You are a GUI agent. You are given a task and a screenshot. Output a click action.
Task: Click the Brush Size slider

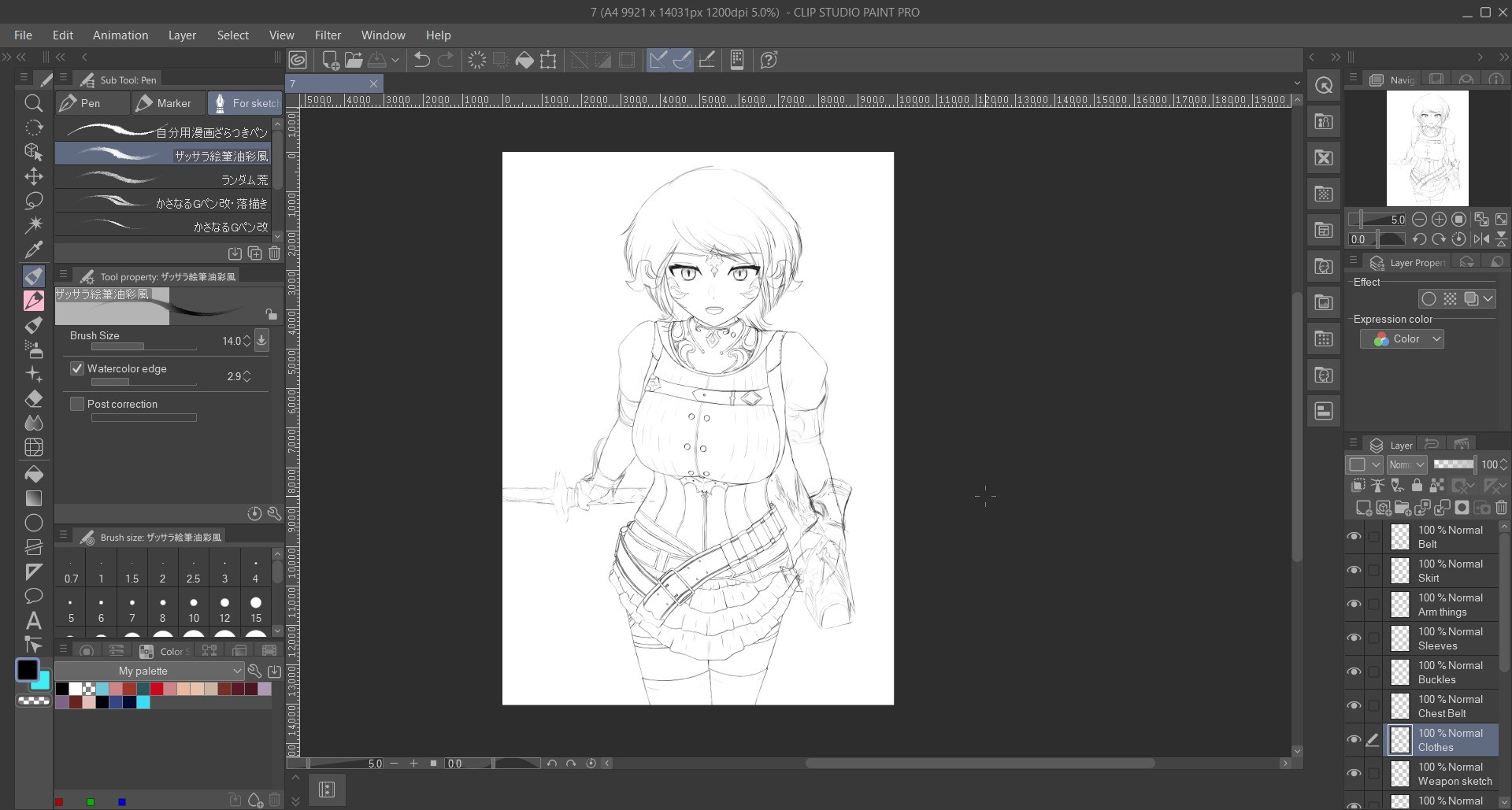click(144, 347)
